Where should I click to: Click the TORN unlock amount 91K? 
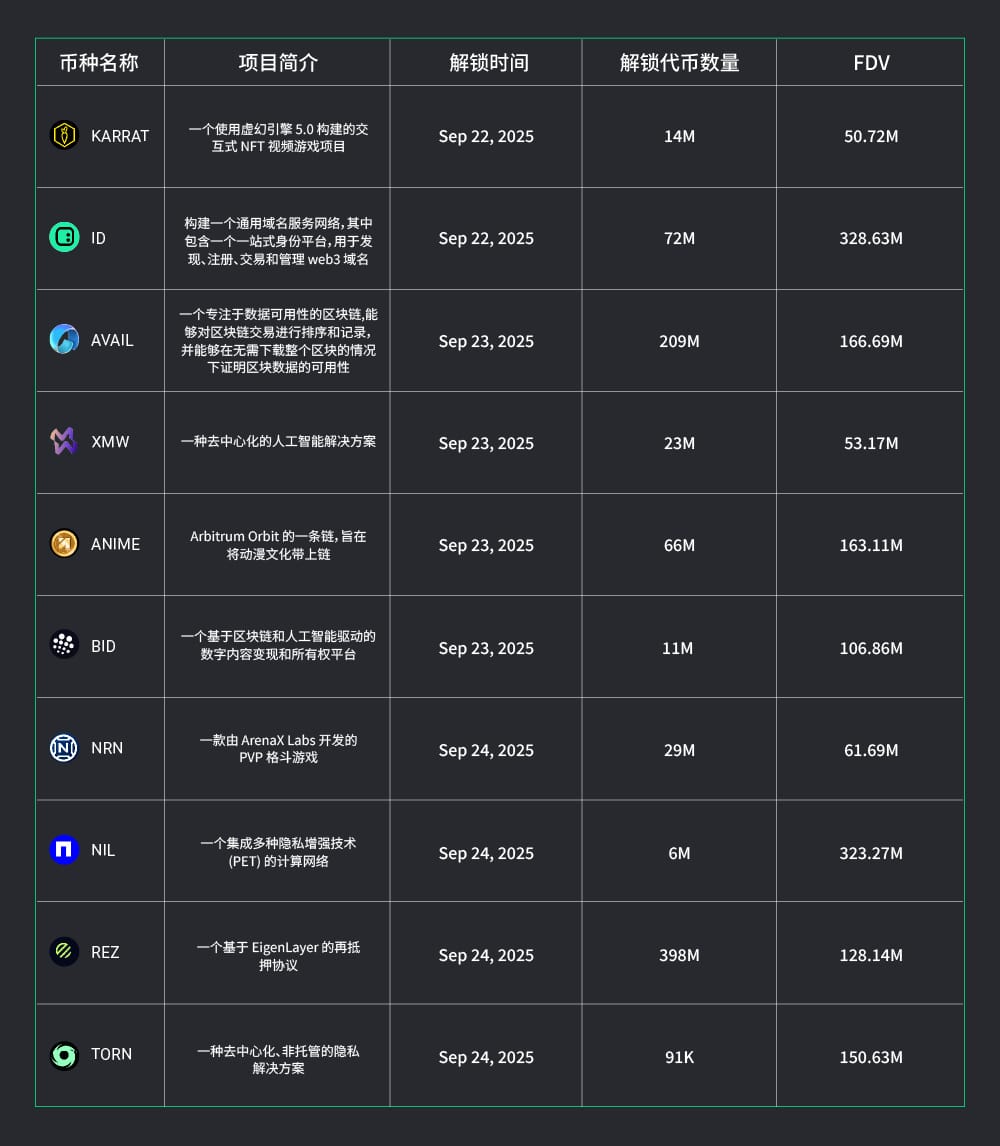679,1057
